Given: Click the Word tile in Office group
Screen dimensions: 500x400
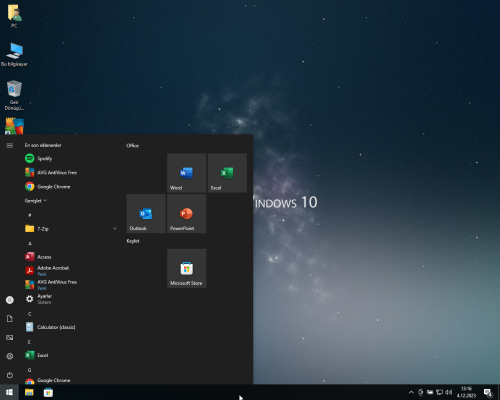Looking at the screenshot, I should click(x=186, y=173).
